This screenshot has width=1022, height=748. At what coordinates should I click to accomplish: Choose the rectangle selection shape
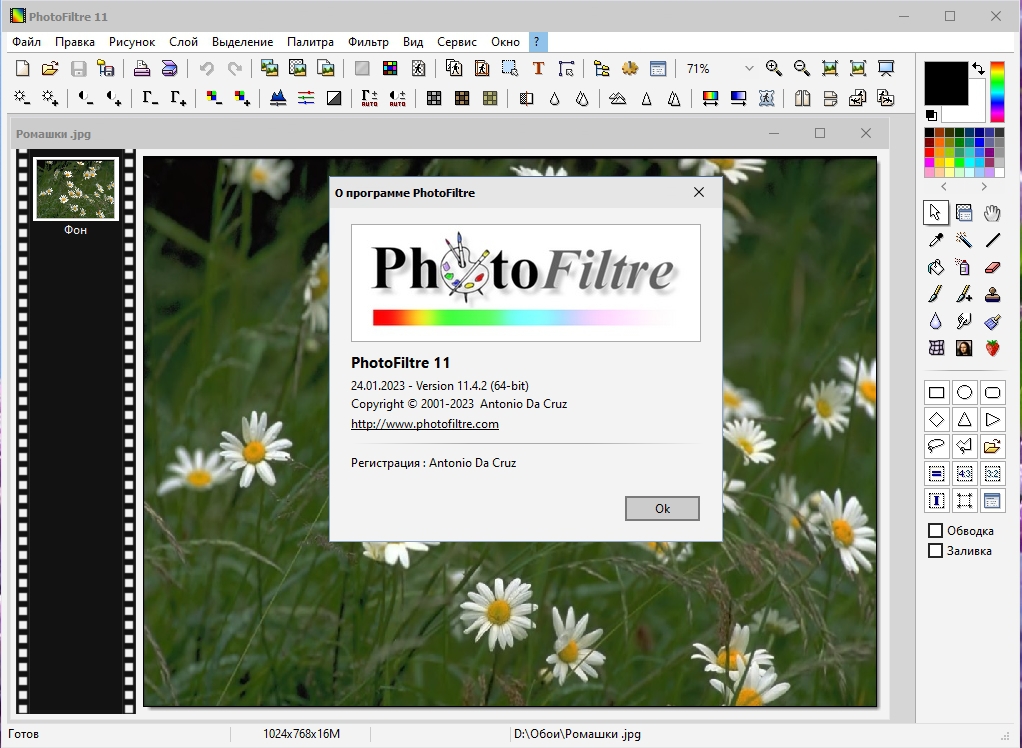pyautogui.click(x=936, y=392)
